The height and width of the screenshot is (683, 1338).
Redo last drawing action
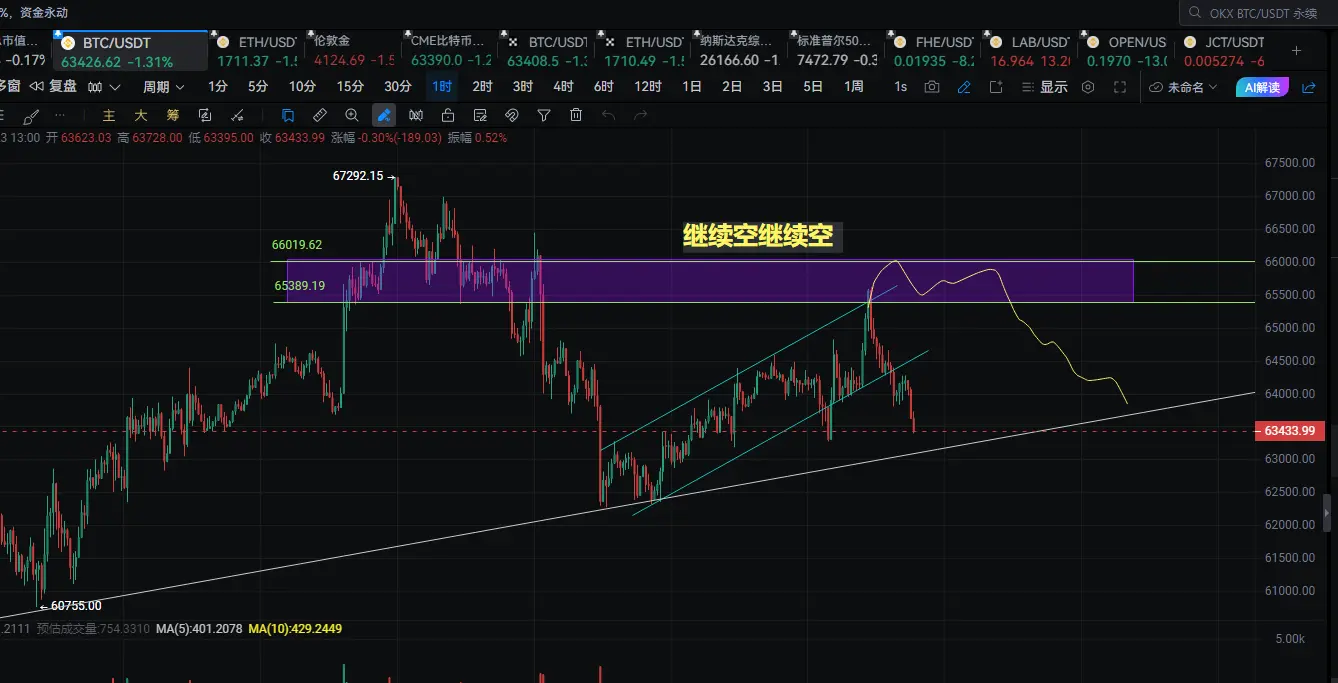coord(640,115)
